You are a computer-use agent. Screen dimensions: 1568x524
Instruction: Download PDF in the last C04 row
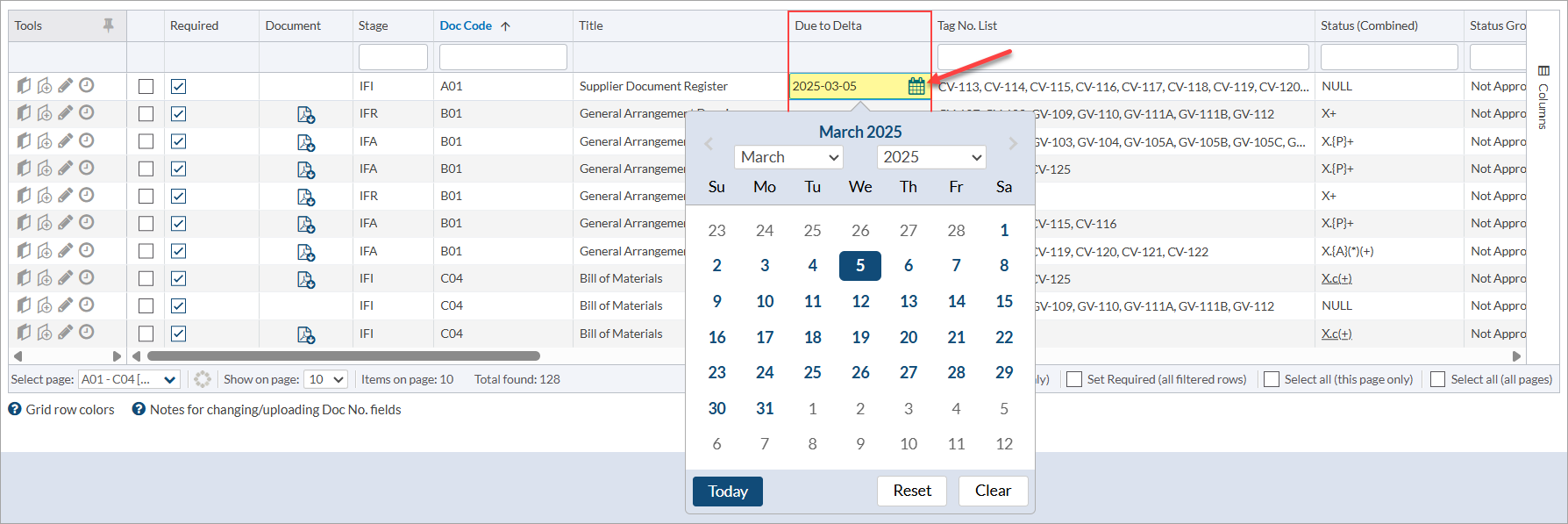[306, 334]
